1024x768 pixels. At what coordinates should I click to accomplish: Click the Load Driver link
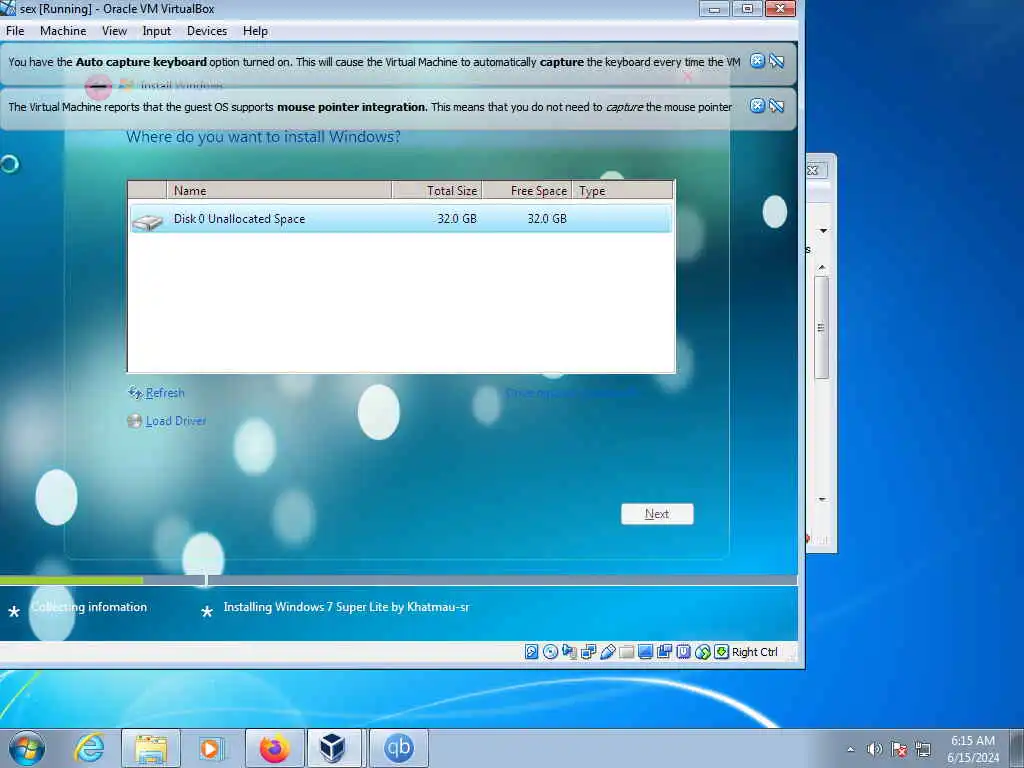(x=176, y=421)
